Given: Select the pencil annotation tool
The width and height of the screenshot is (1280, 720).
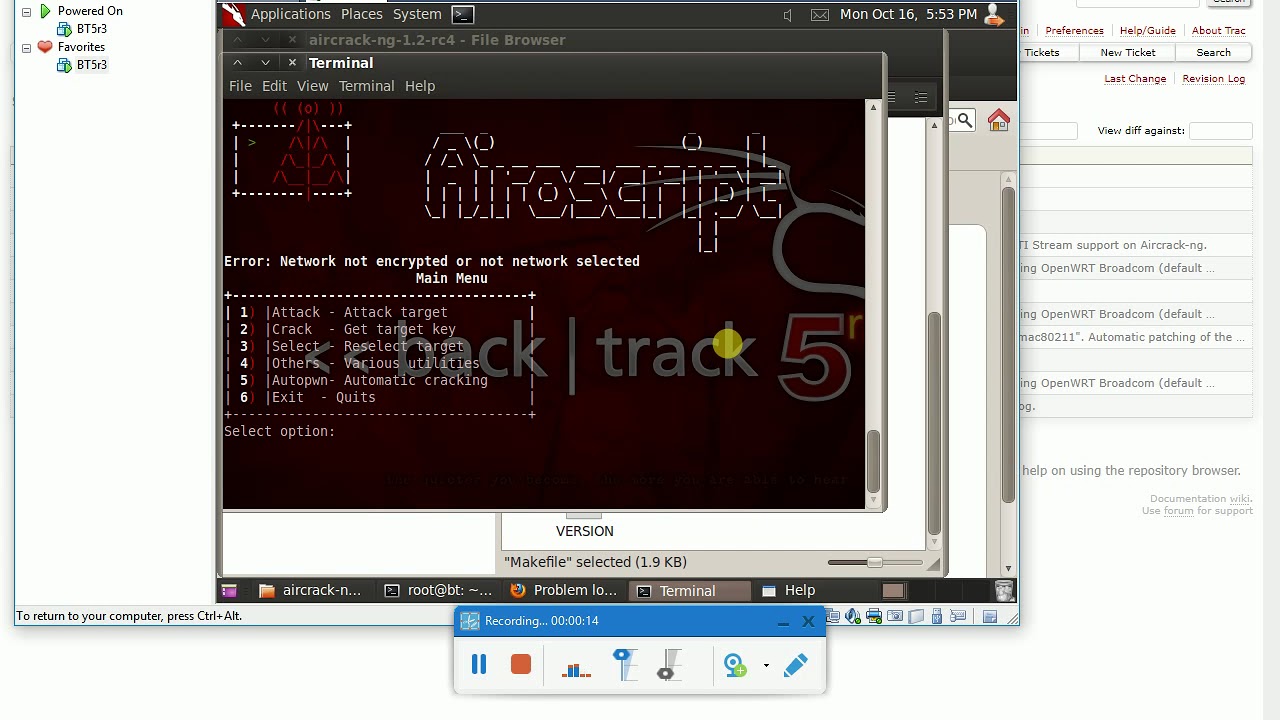Looking at the screenshot, I should pyautogui.click(x=796, y=665).
